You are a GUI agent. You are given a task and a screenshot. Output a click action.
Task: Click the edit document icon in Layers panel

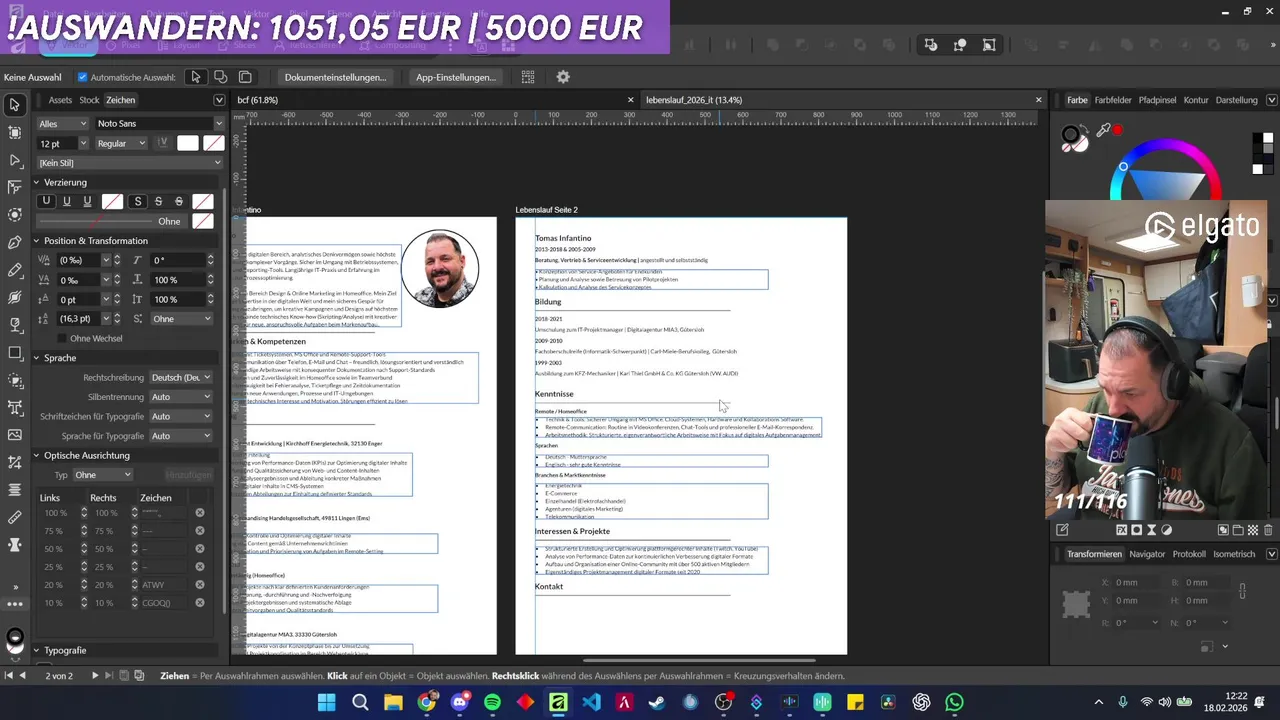click(1062, 530)
